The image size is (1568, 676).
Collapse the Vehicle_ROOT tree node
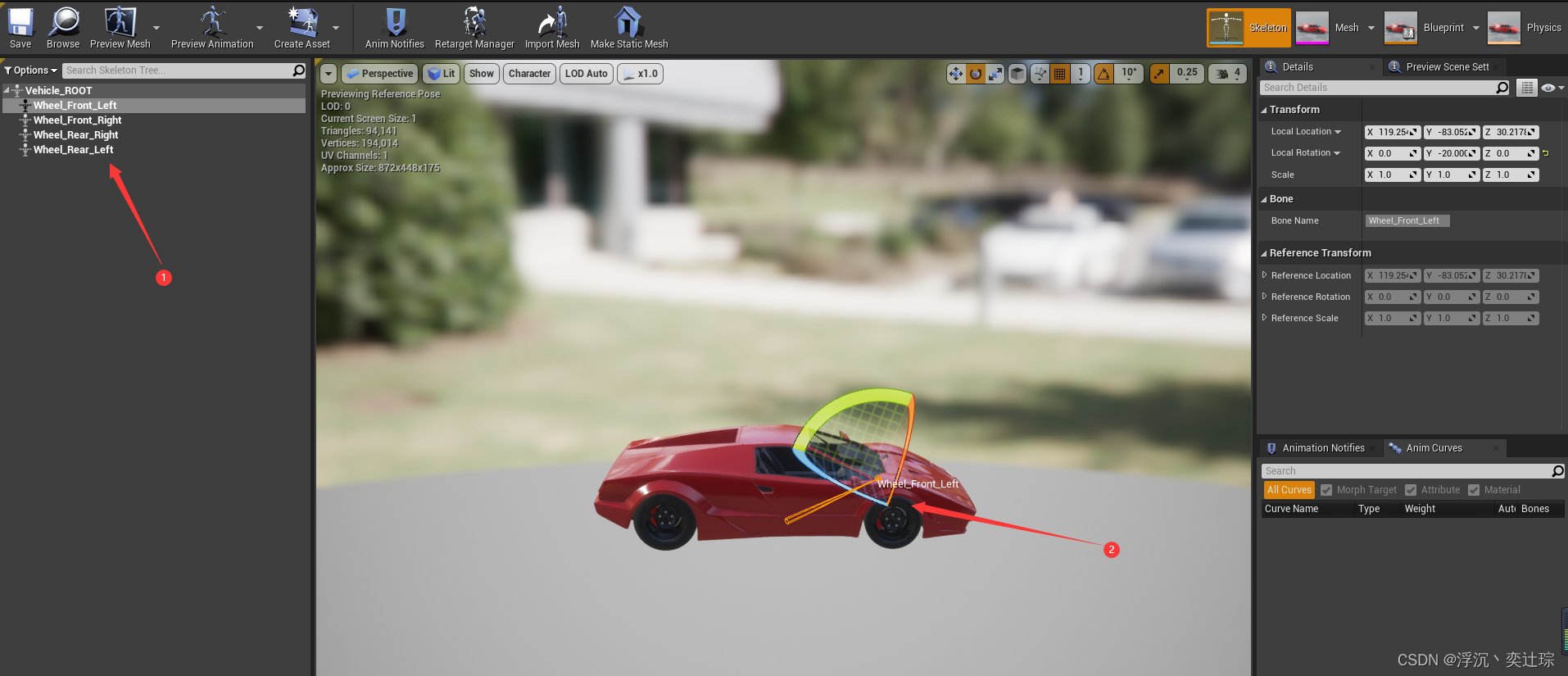[7, 90]
